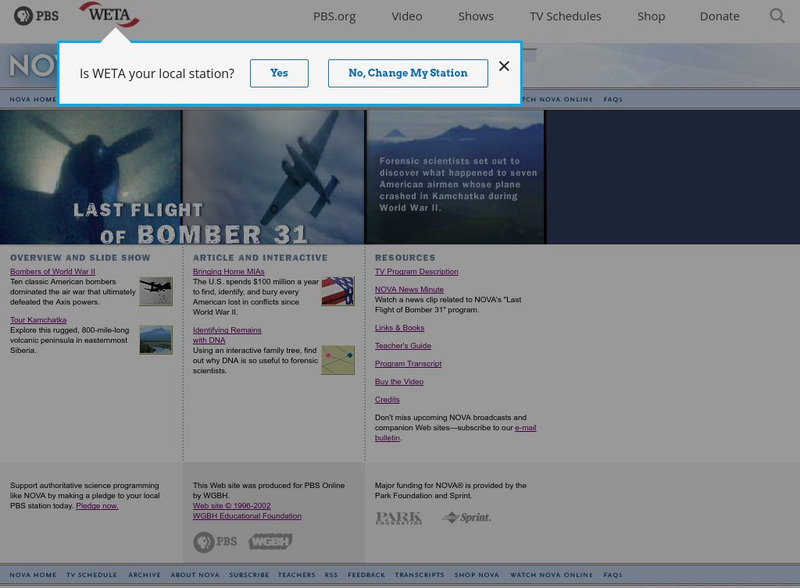Image resolution: width=800 pixels, height=588 pixels.
Task: Open search with magnifying glass icon
Action: click(777, 16)
